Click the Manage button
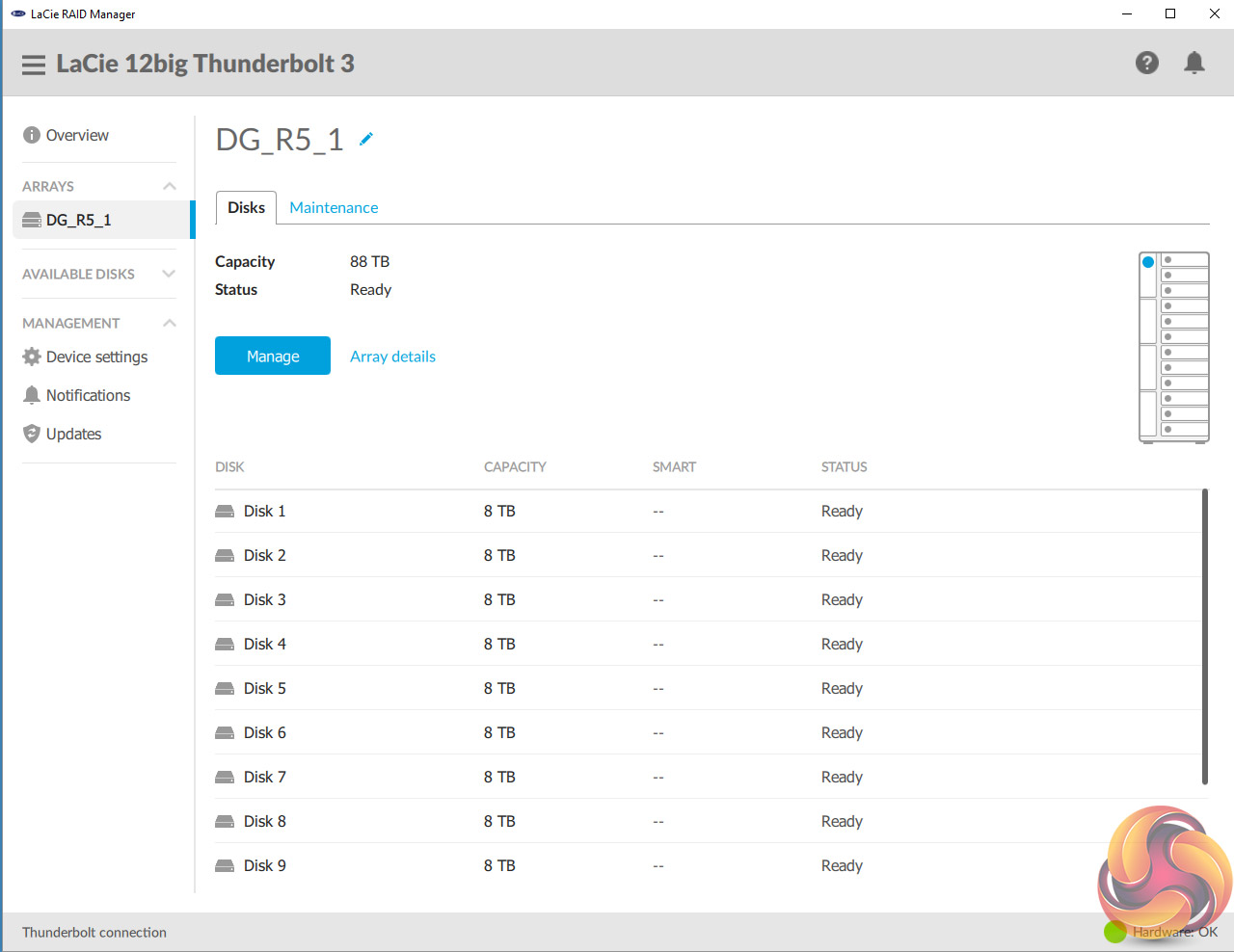The height and width of the screenshot is (952, 1234). click(x=273, y=356)
